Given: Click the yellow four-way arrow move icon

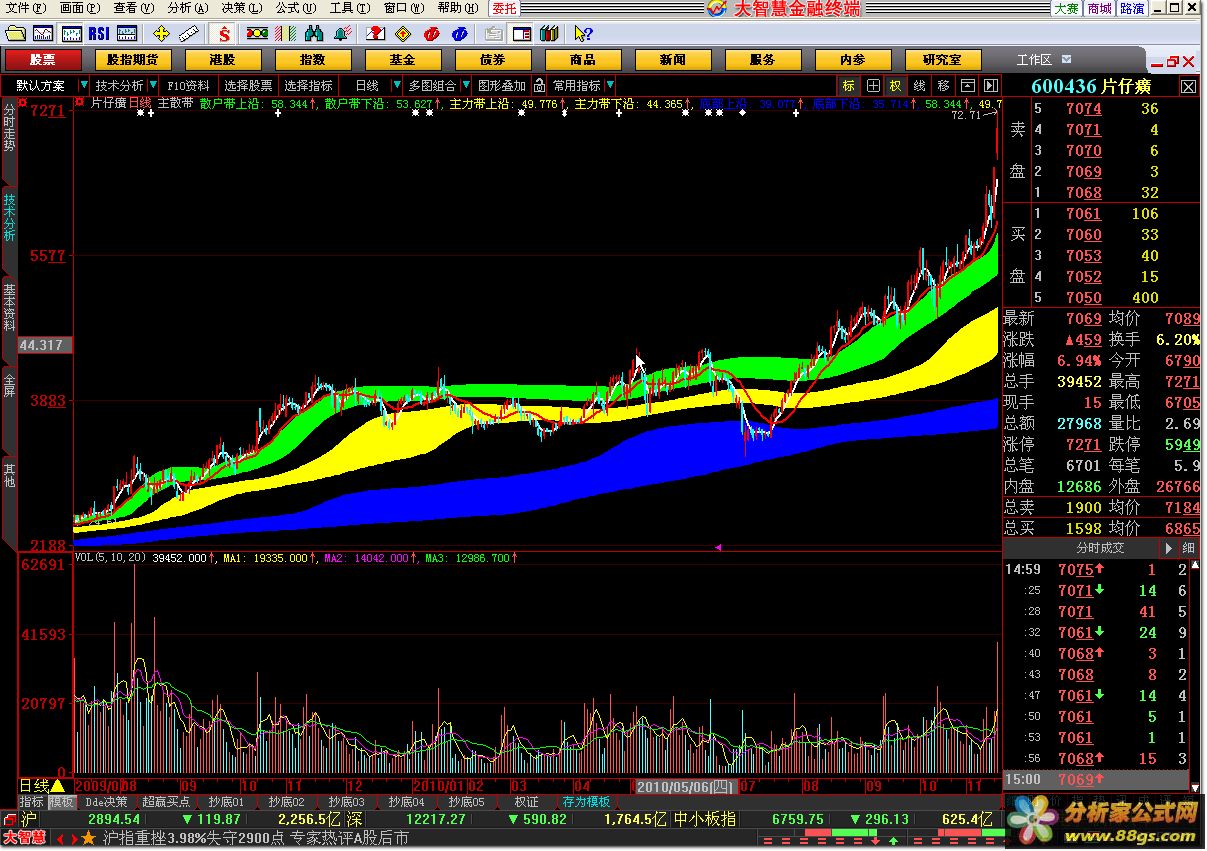Looking at the screenshot, I should coord(160,34).
